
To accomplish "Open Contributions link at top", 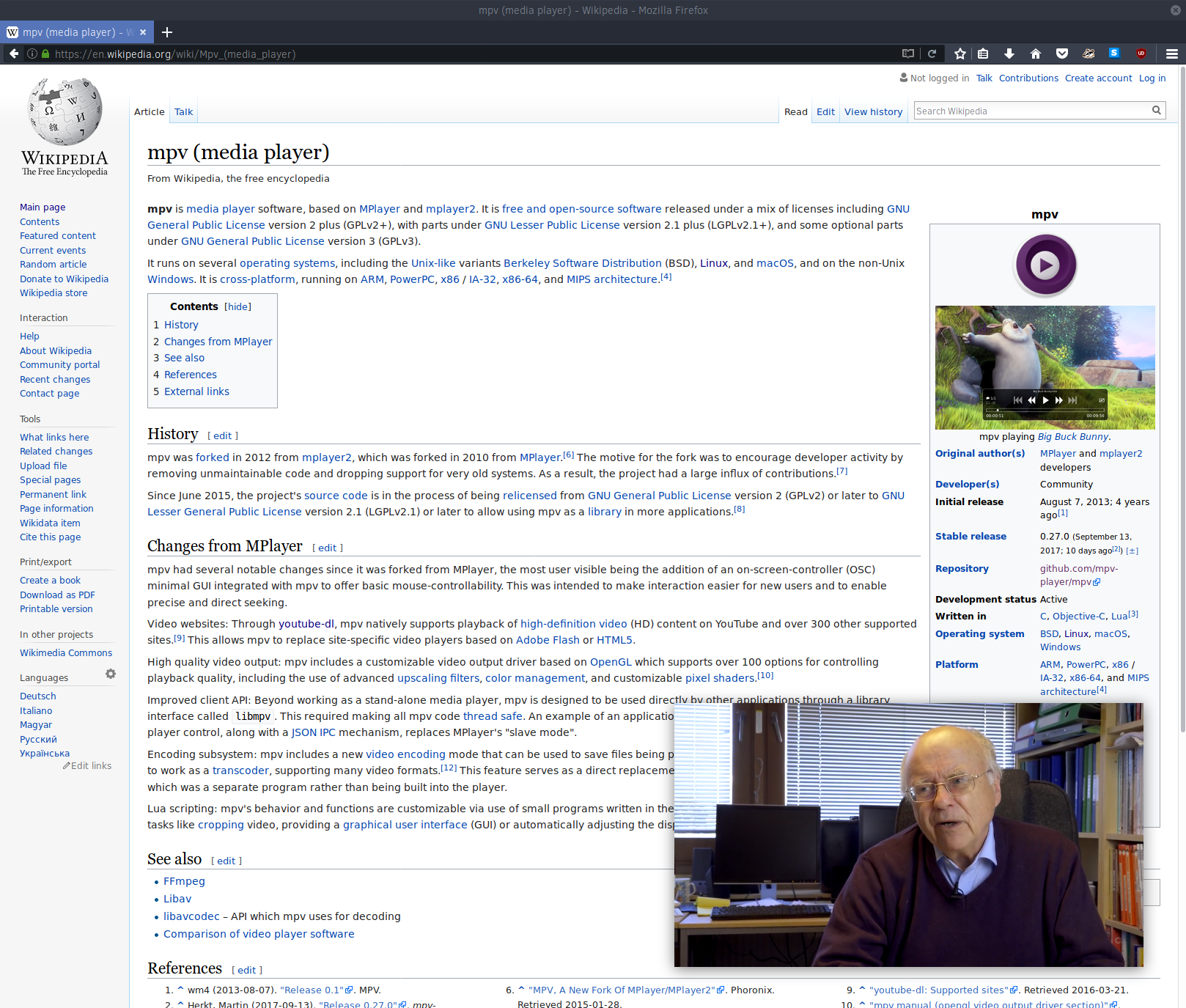I will pyautogui.click(x=1028, y=78).
